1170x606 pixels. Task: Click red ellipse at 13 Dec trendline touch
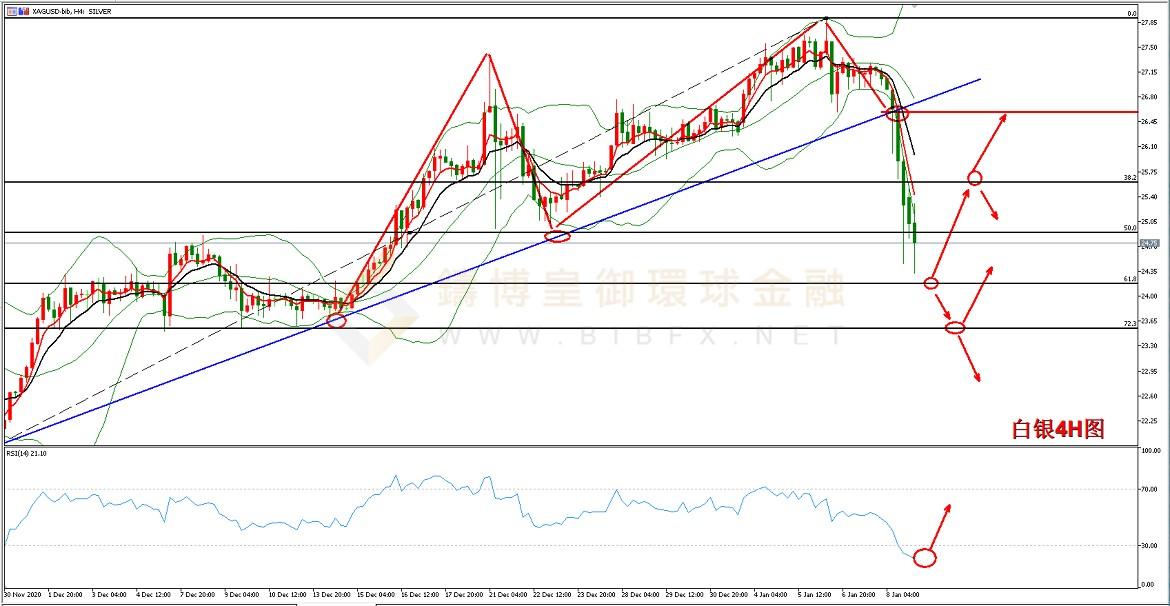point(335,320)
